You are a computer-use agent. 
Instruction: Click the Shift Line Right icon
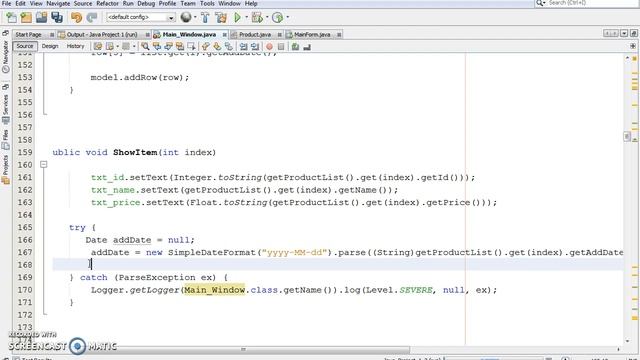255,47
